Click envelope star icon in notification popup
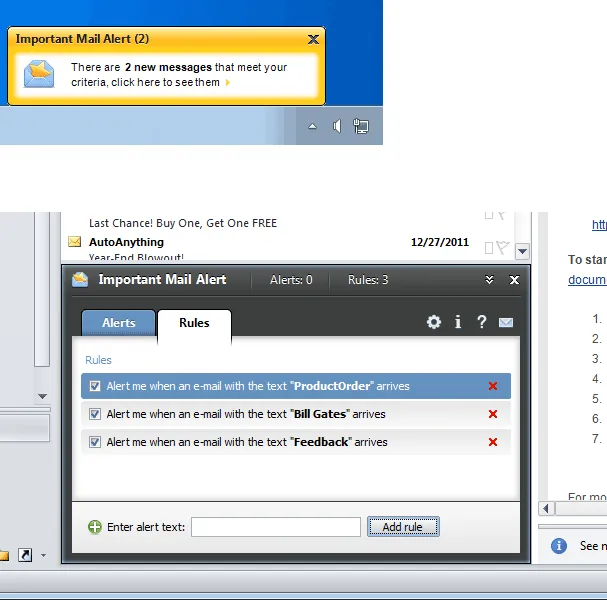Image resolution: width=607 pixels, height=600 pixels. [x=39, y=74]
